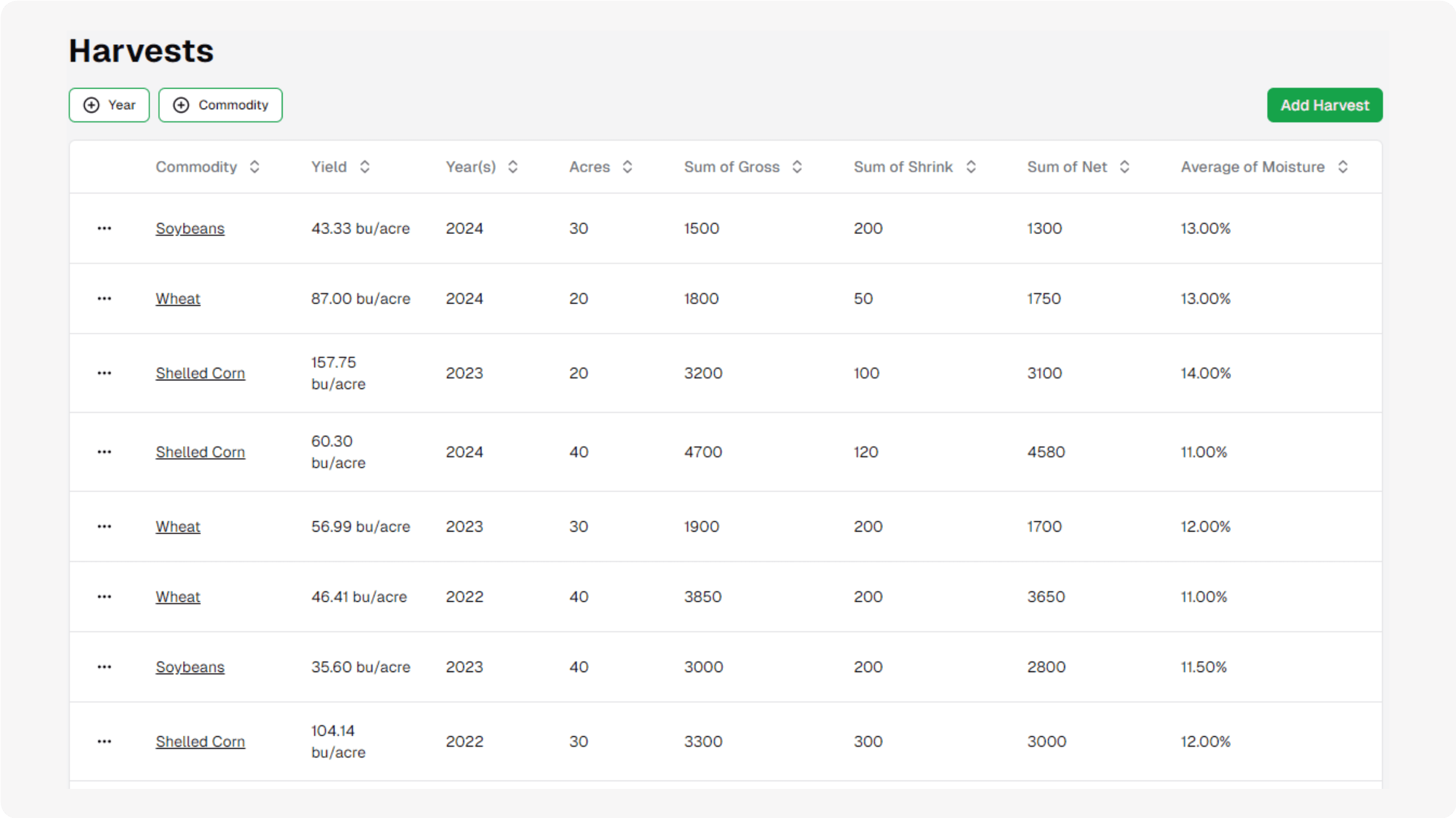
Task: Sort by Sum of Gross column
Action: click(x=743, y=167)
